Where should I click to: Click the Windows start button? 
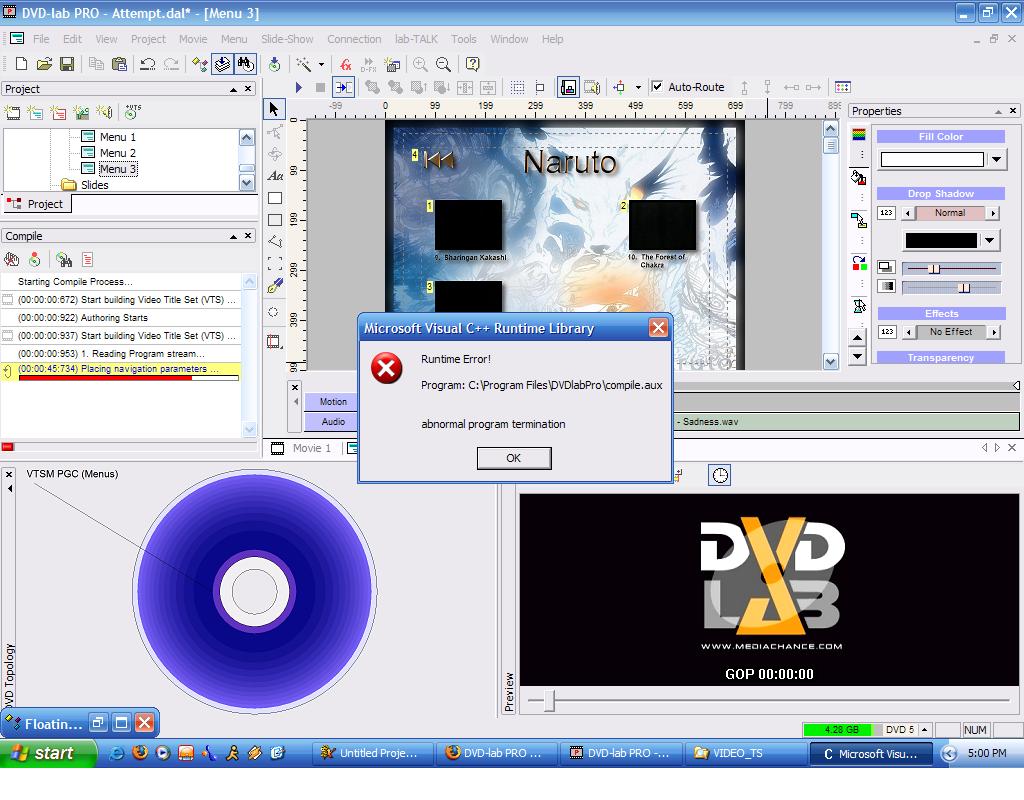[x=47, y=753]
